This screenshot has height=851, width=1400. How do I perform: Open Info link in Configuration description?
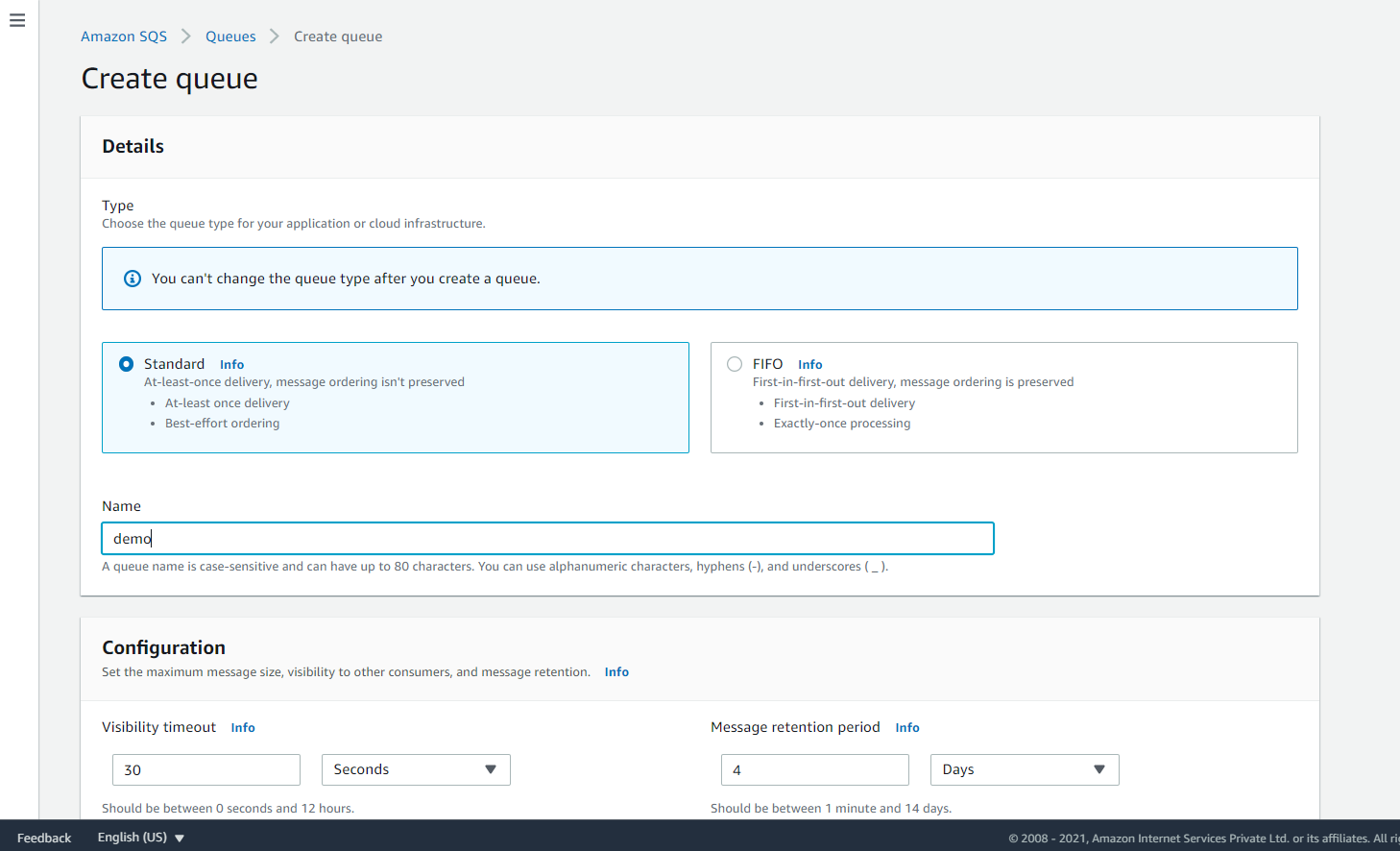coord(616,672)
